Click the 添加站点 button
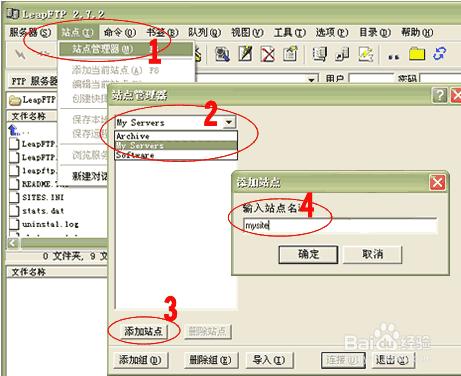This screenshot has width=461, height=376. (x=143, y=331)
